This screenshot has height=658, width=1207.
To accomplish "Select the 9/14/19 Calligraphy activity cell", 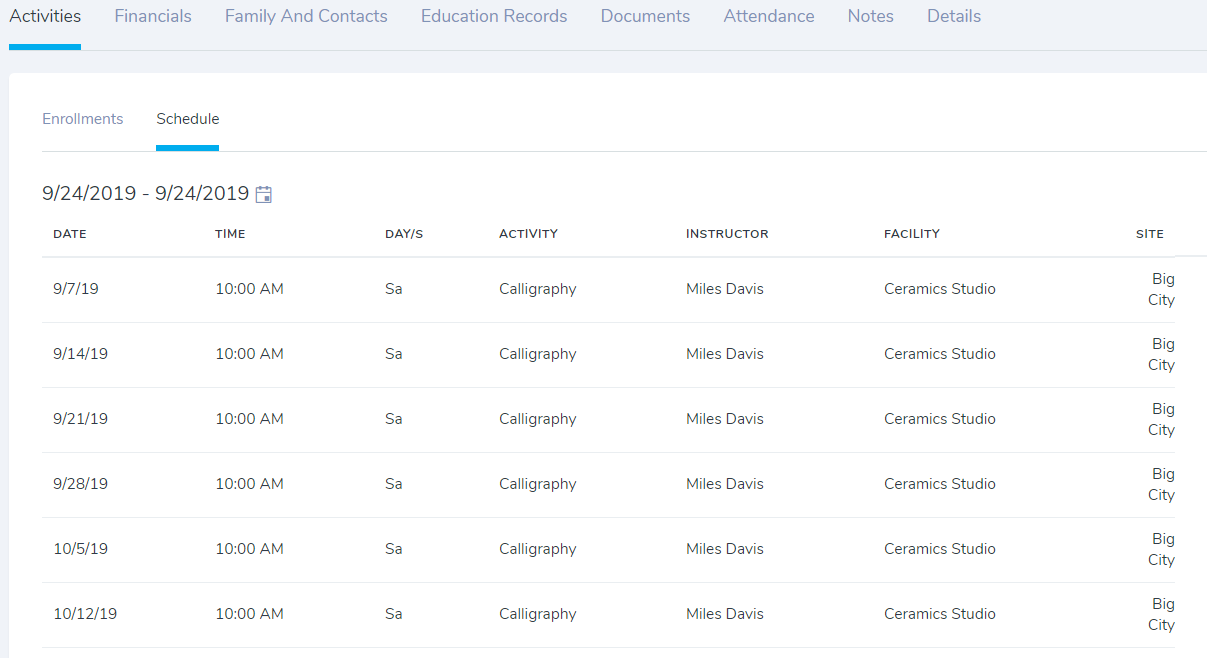I will pyautogui.click(x=537, y=354).
